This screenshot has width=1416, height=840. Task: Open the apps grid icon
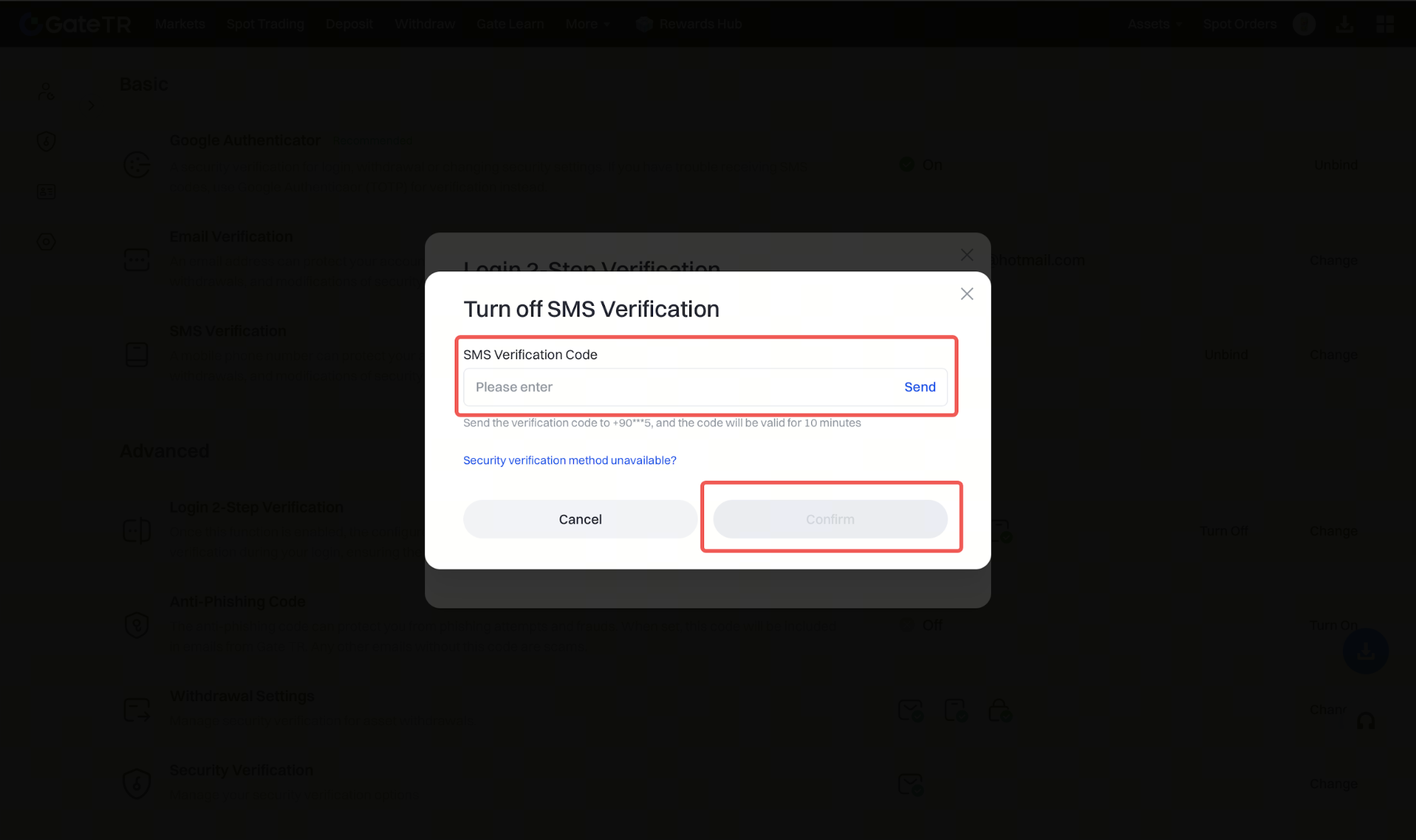1385,24
